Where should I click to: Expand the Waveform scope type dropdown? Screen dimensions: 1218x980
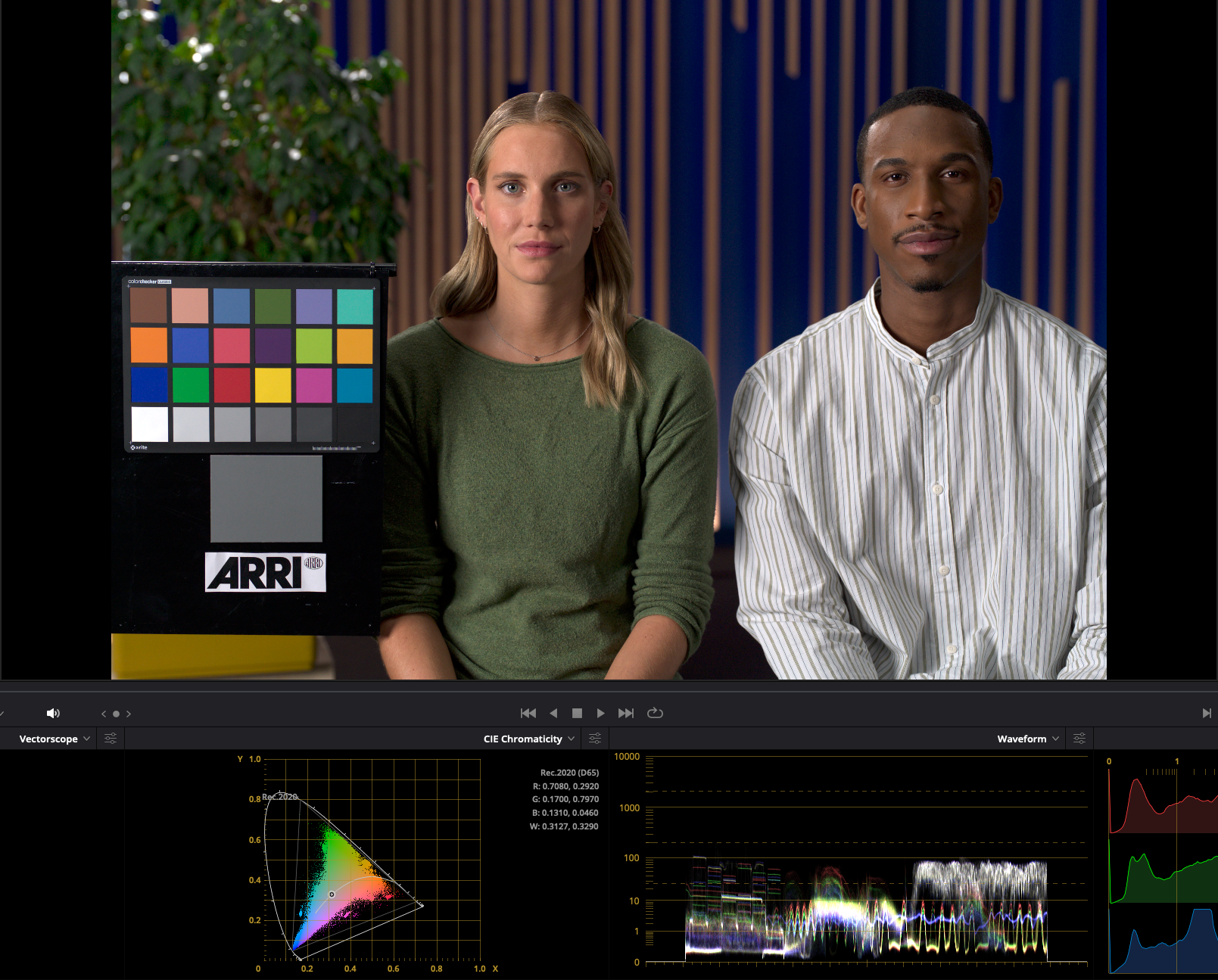[x=1027, y=739]
